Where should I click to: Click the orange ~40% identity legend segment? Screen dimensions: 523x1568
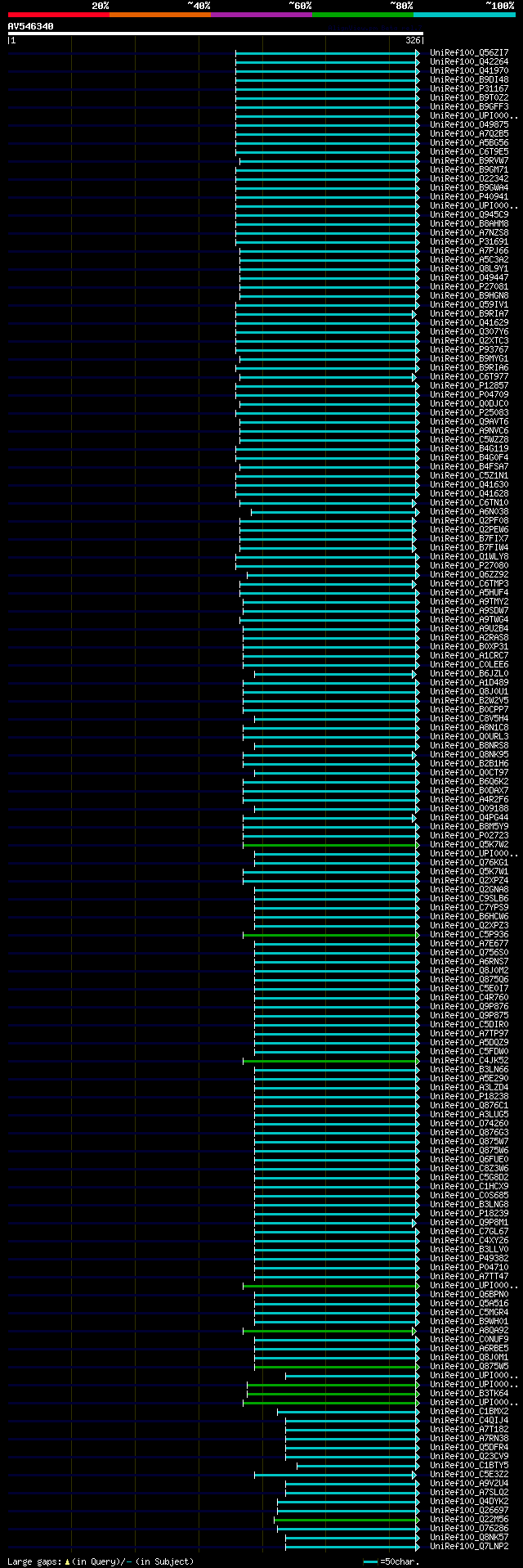160,15
